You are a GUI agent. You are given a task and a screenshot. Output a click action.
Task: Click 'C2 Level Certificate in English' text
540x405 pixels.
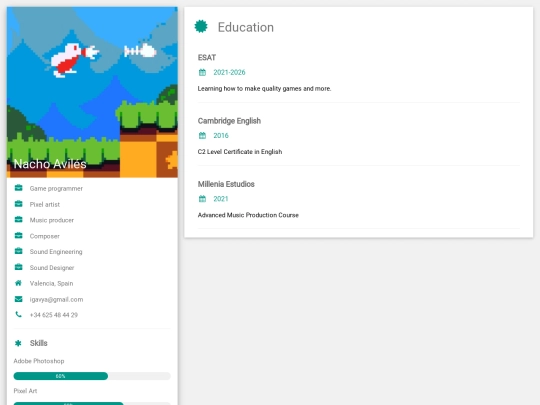point(240,152)
